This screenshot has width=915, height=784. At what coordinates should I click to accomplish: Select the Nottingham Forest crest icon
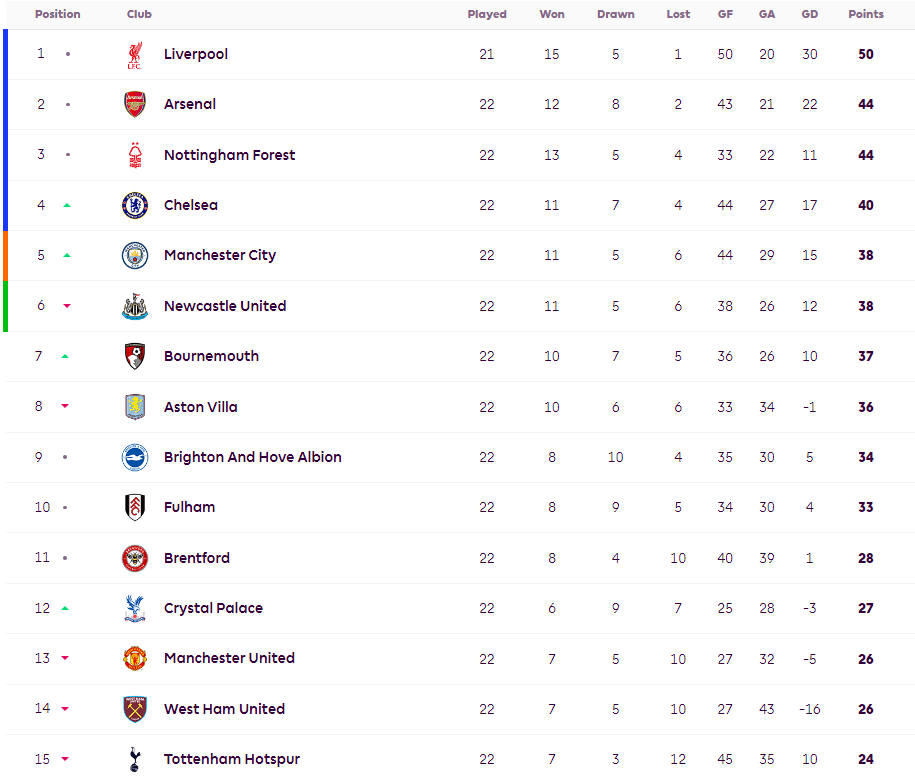click(135, 155)
